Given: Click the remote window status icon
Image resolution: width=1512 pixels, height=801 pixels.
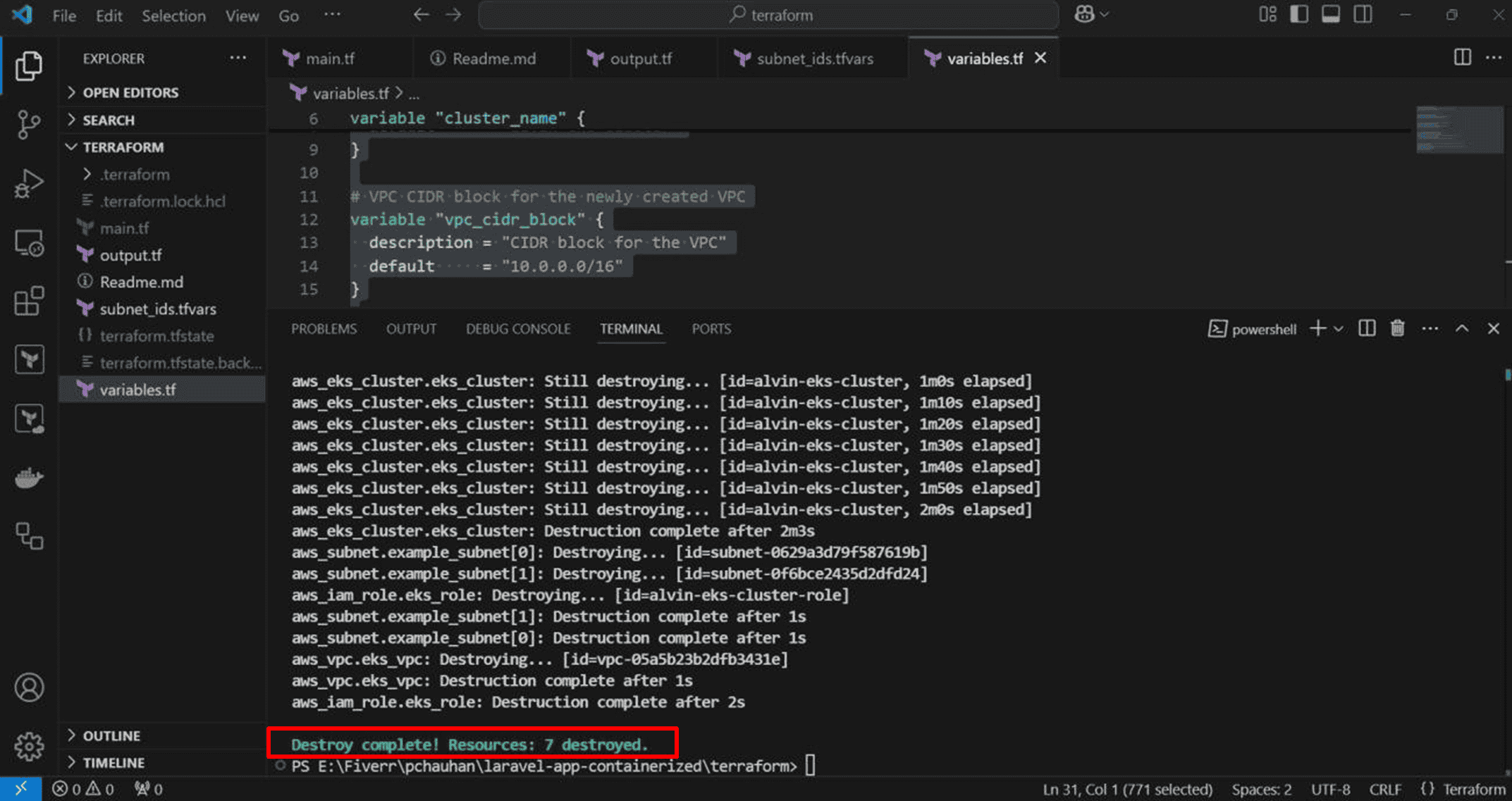Looking at the screenshot, I should [x=21, y=789].
